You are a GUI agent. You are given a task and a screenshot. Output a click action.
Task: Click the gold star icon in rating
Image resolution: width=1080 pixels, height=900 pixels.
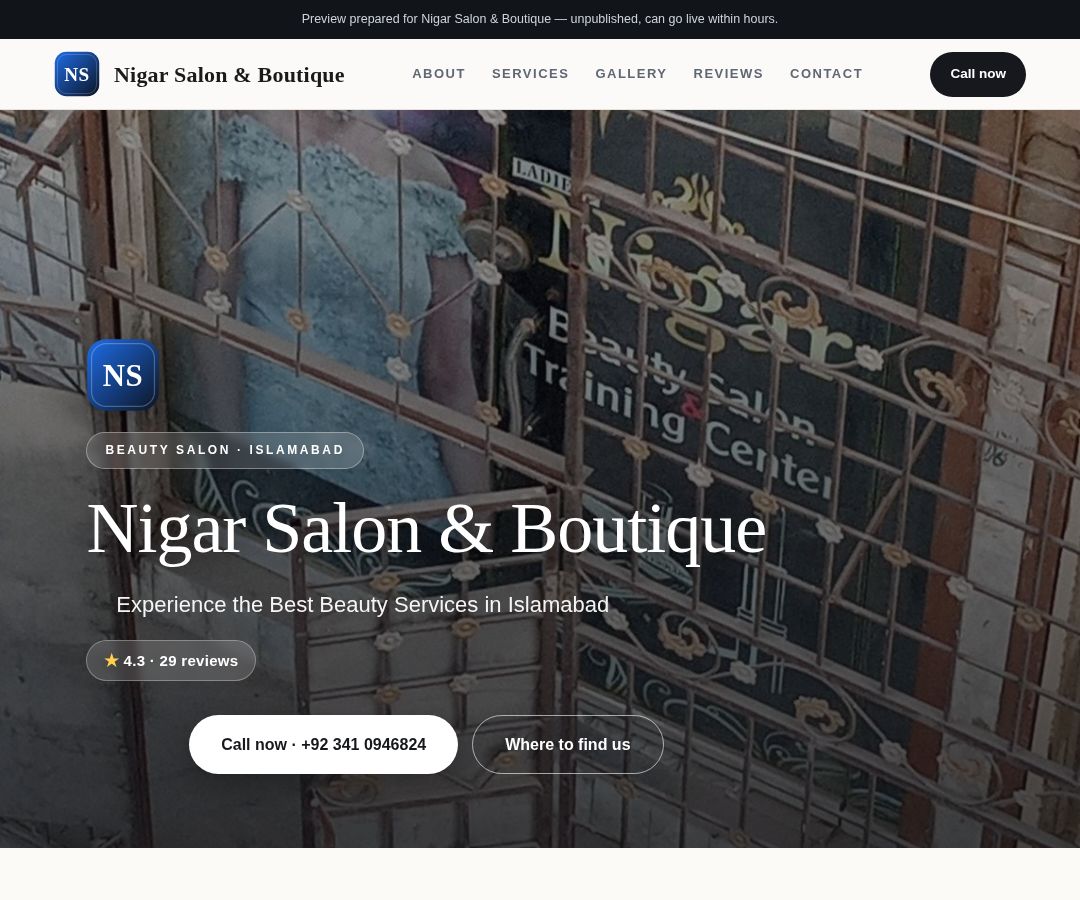[112, 660]
